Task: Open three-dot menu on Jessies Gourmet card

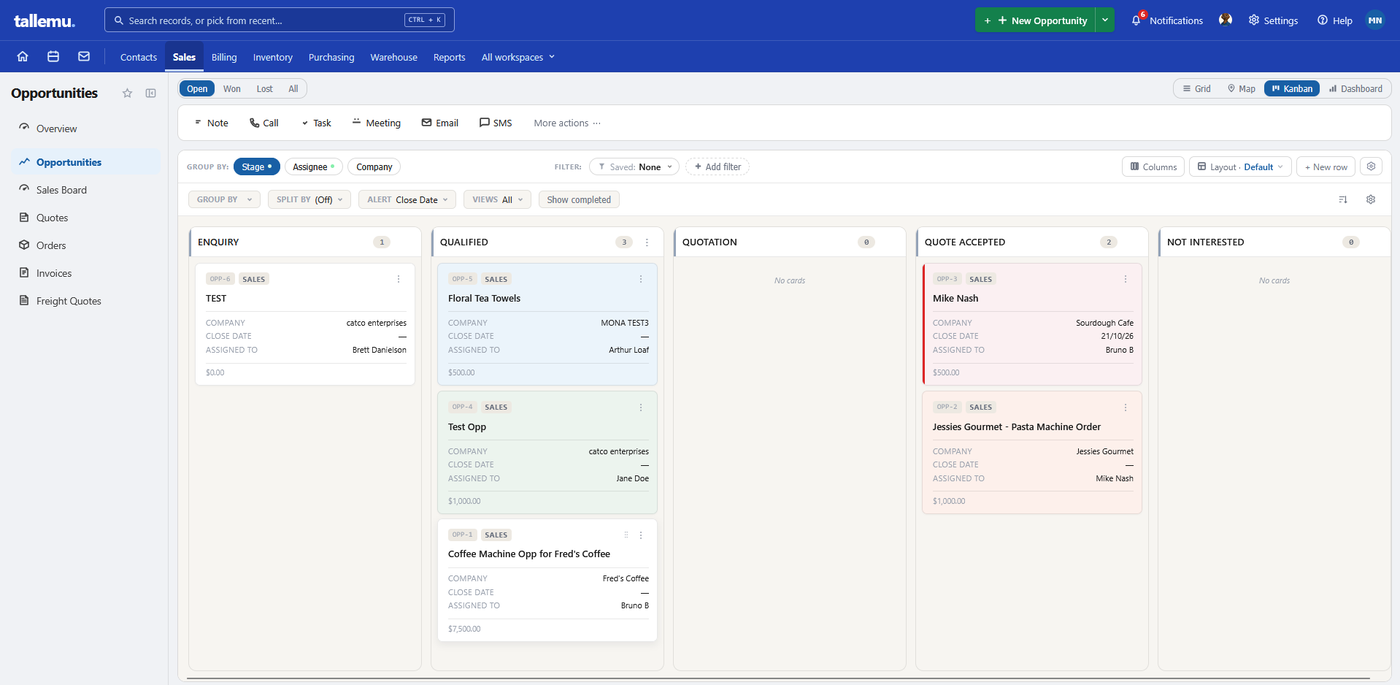Action: point(1125,407)
